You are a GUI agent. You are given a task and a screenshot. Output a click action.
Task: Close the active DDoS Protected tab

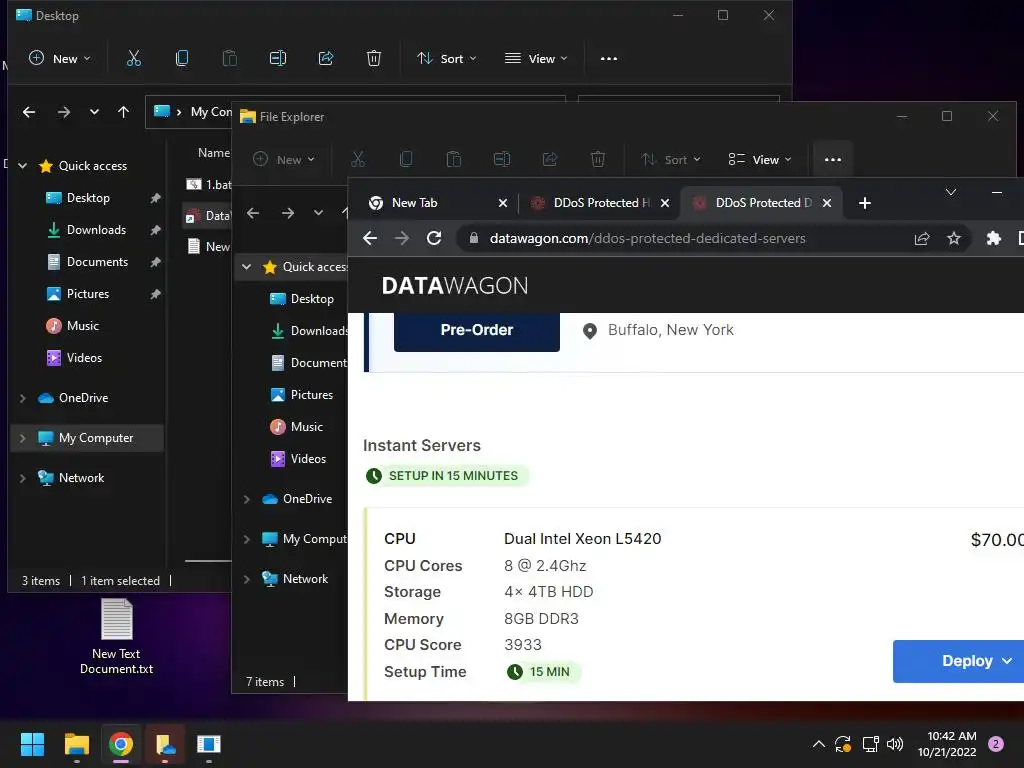coord(827,203)
